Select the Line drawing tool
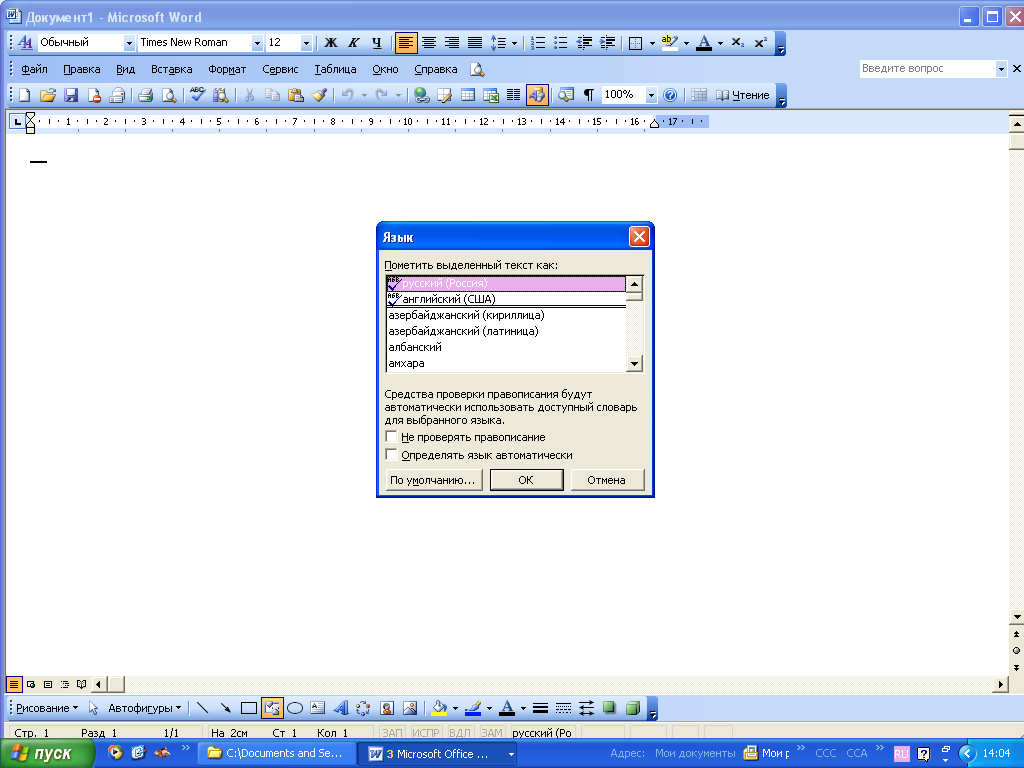This screenshot has width=1024, height=768. pos(202,708)
